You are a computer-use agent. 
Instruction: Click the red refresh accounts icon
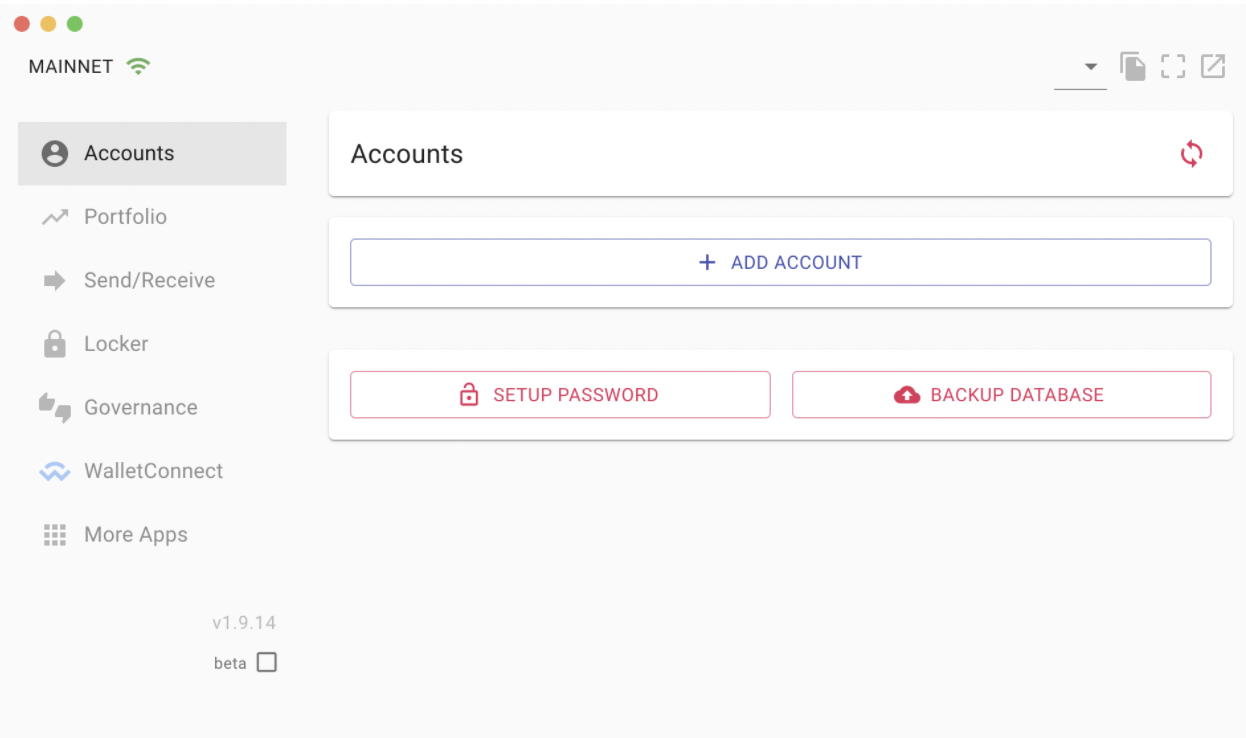[x=1191, y=154]
